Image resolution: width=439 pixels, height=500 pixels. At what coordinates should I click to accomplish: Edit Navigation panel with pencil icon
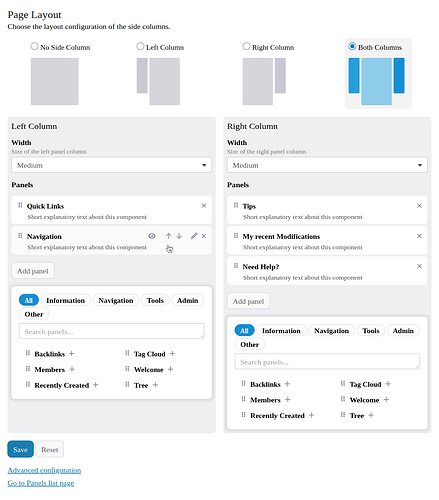[x=194, y=236]
